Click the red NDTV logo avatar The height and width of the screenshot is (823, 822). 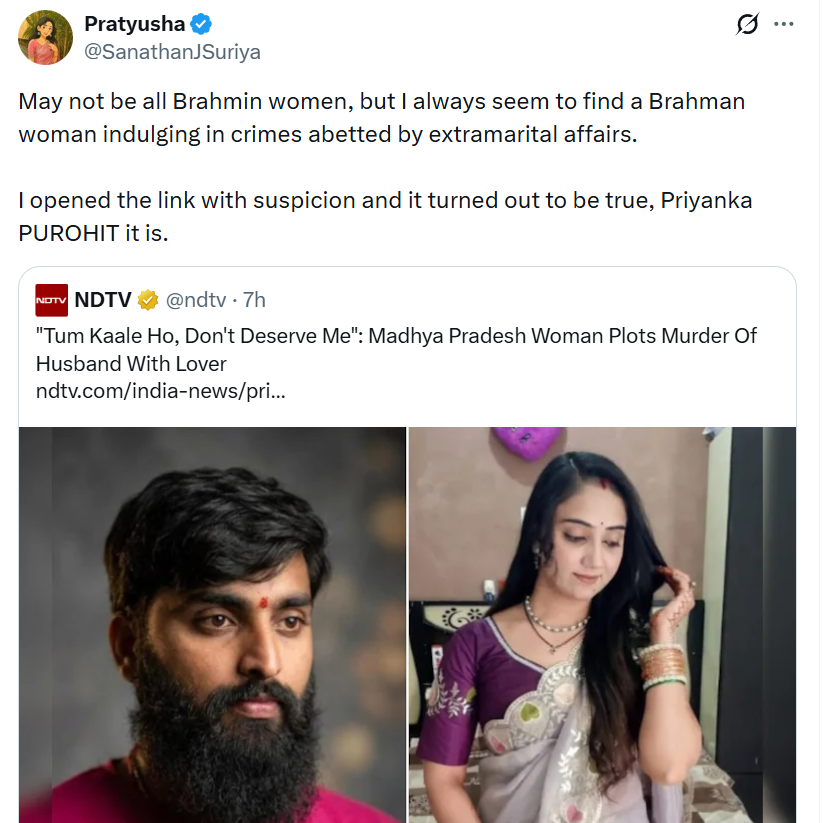point(51,299)
